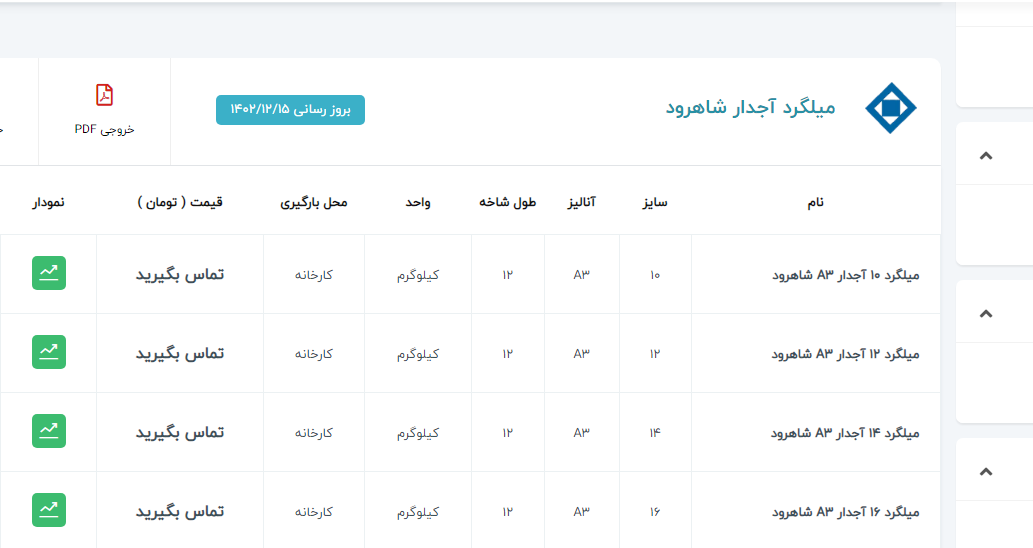Click the خروجی PDF label
1033x548 pixels.
tap(104, 129)
